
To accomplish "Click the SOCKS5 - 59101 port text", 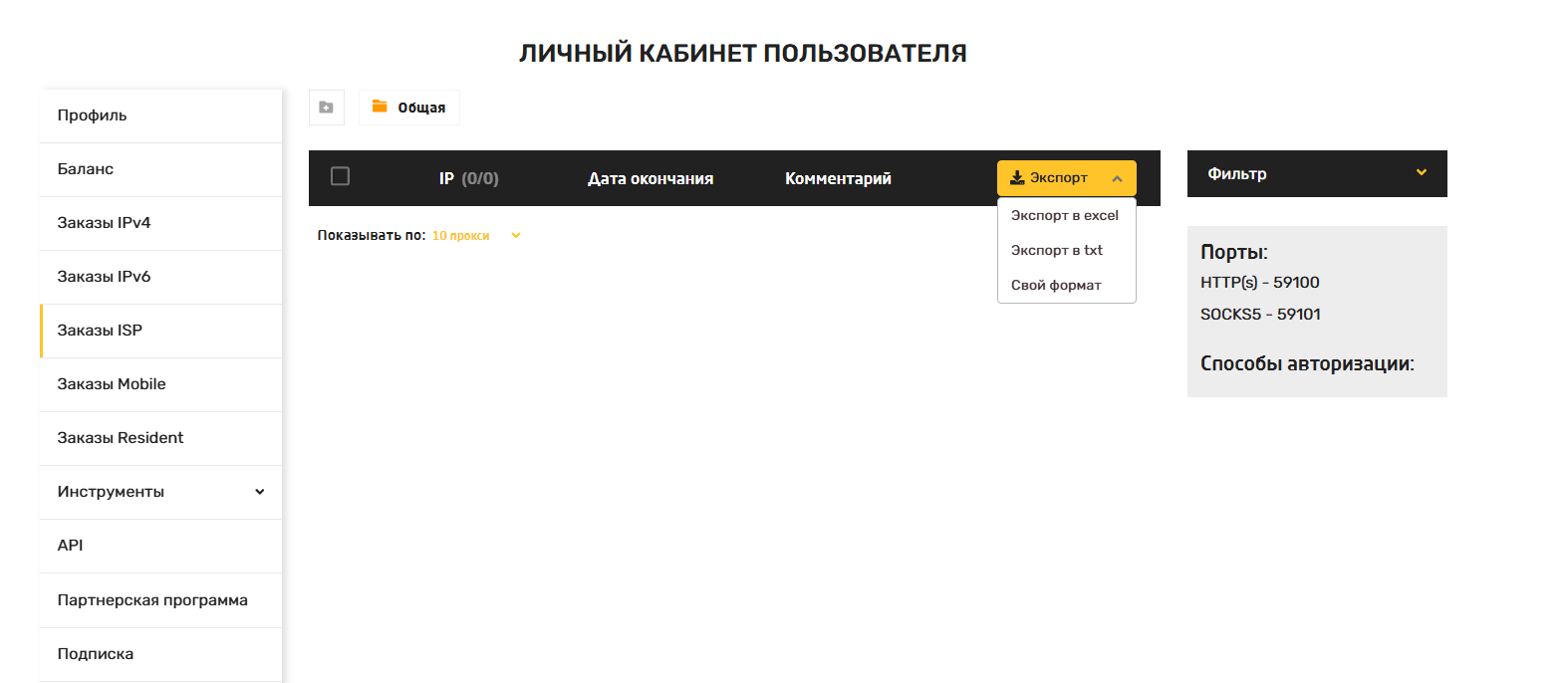I will pyautogui.click(x=1260, y=314).
